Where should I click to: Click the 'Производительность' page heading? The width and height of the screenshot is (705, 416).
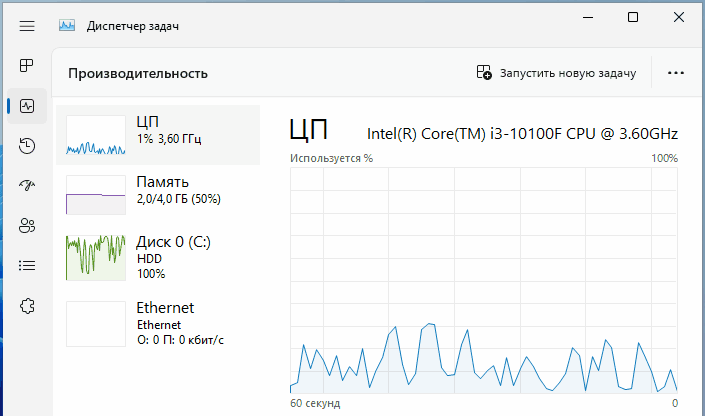[138, 74]
